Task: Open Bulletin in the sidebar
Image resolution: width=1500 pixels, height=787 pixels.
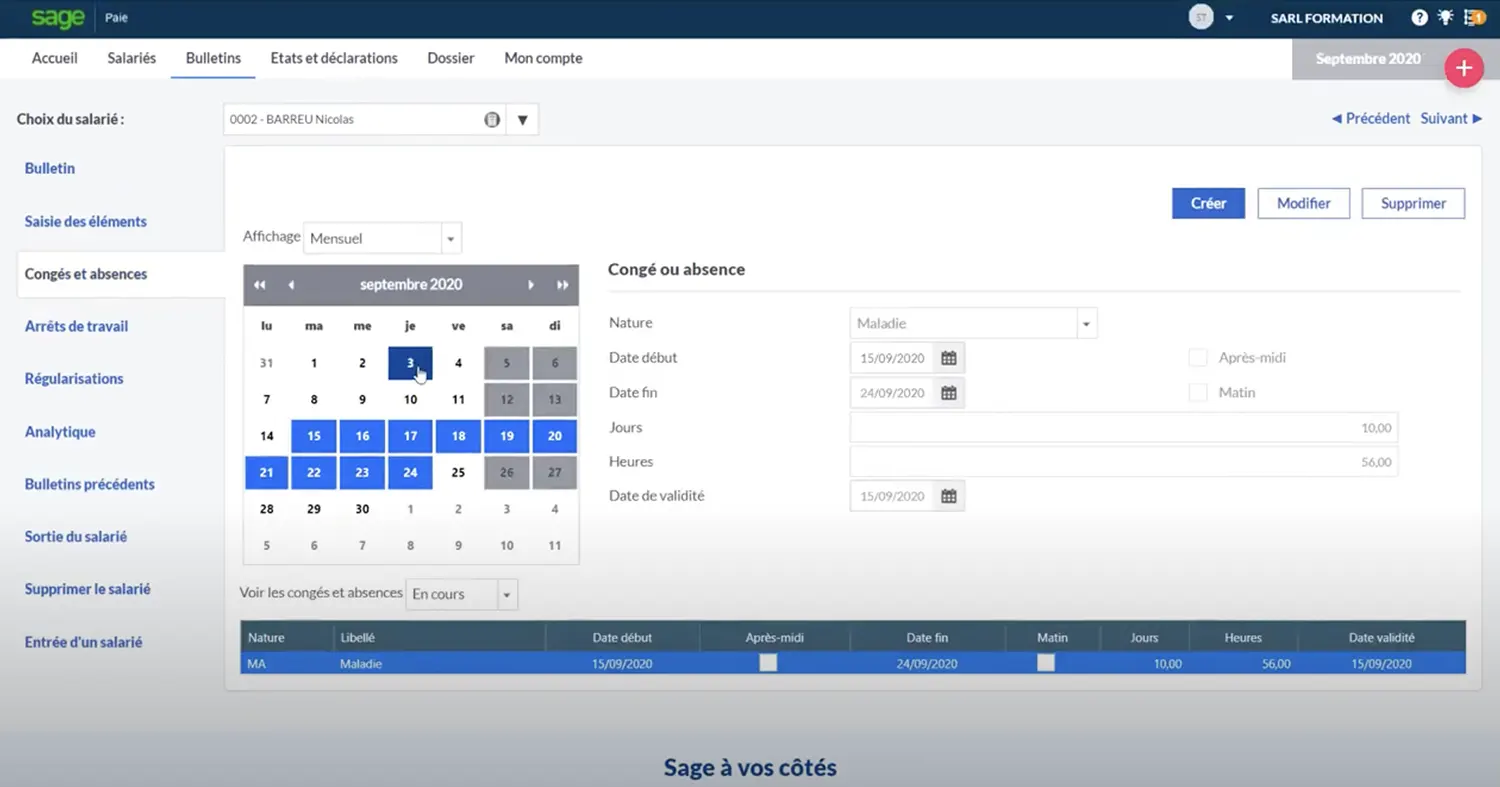Action: click(x=50, y=168)
